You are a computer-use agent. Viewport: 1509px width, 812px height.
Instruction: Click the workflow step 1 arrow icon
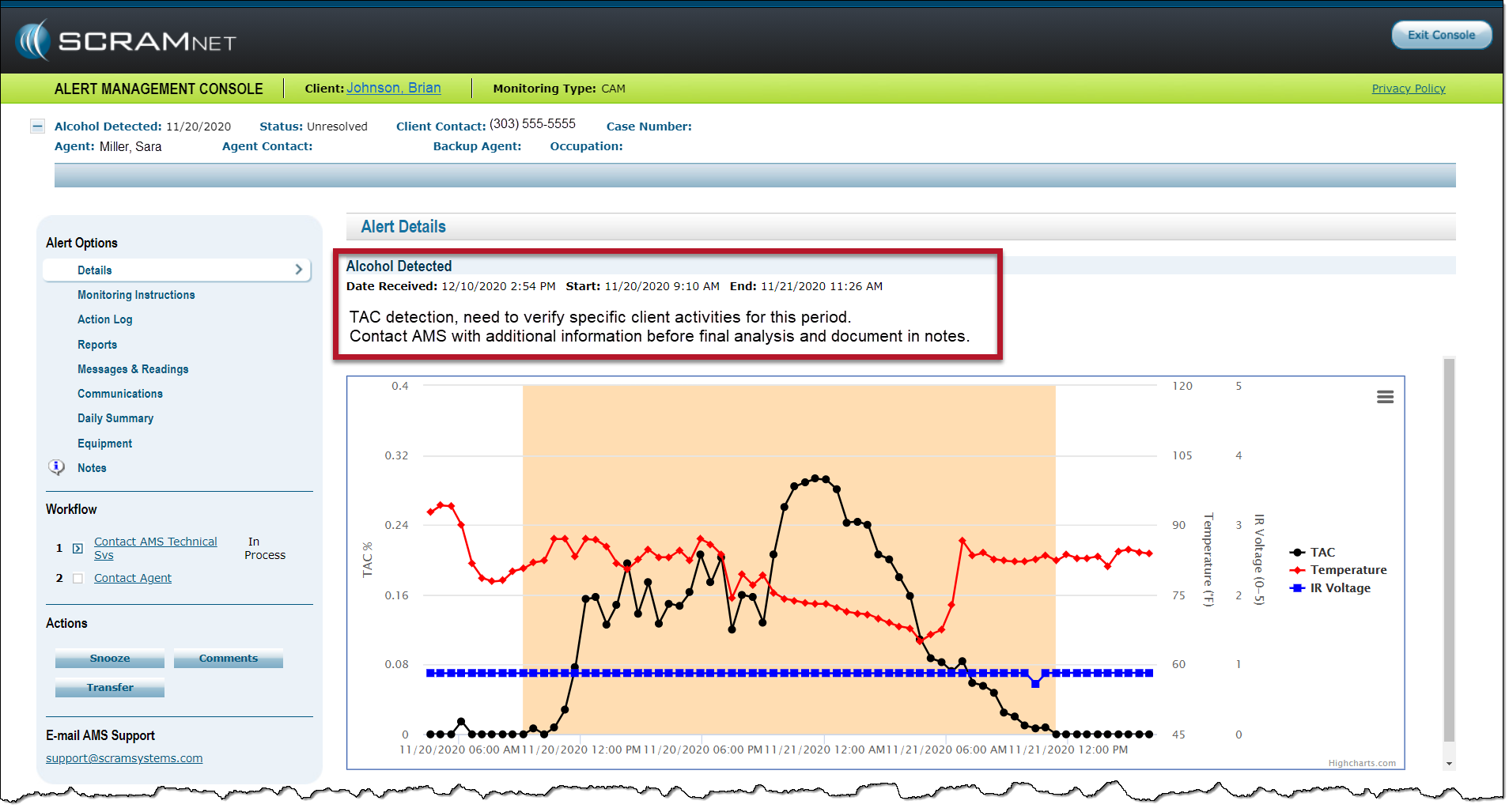pyautogui.click(x=78, y=548)
